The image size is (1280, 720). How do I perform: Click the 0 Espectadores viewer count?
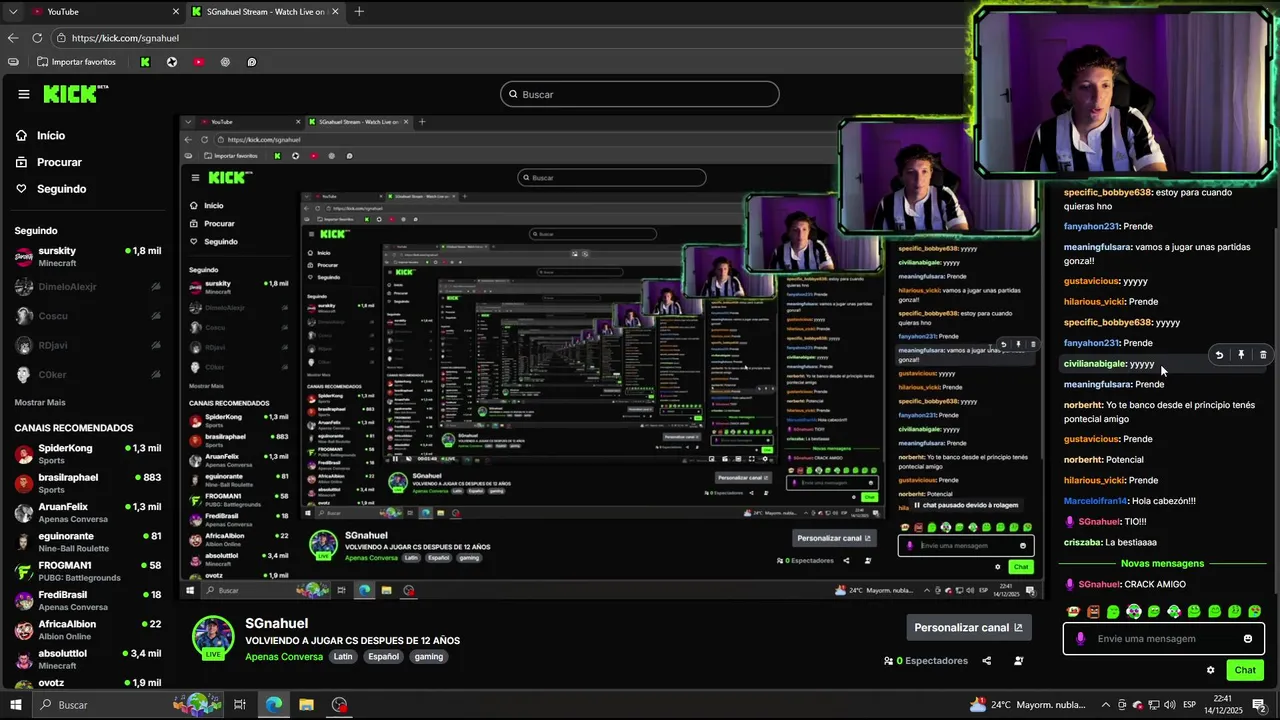pyautogui.click(x=926, y=661)
